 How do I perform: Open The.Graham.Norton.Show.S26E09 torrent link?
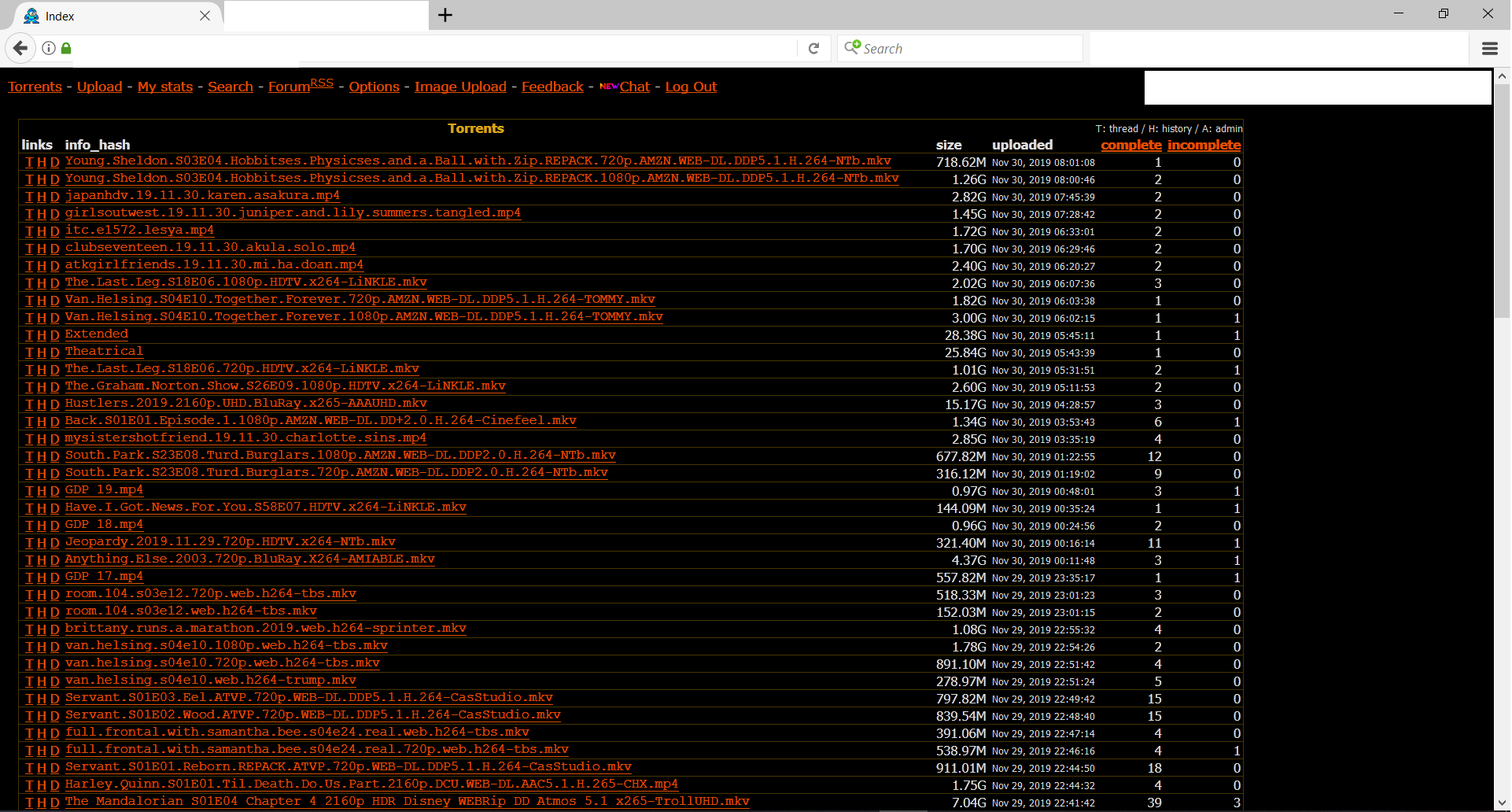point(285,386)
